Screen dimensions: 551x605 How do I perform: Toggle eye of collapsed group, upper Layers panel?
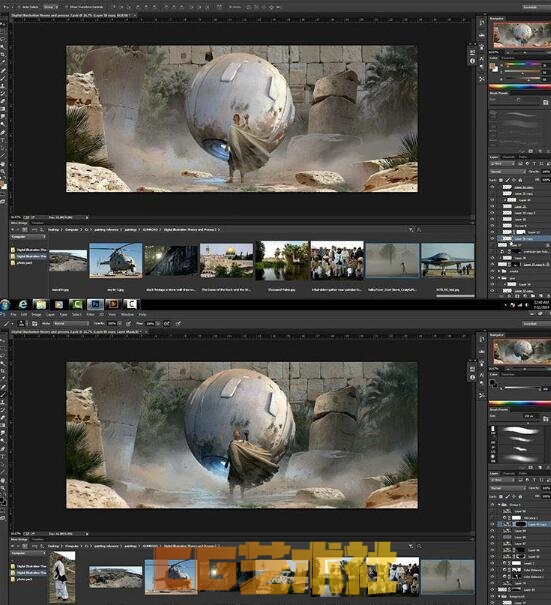tap(492, 271)
